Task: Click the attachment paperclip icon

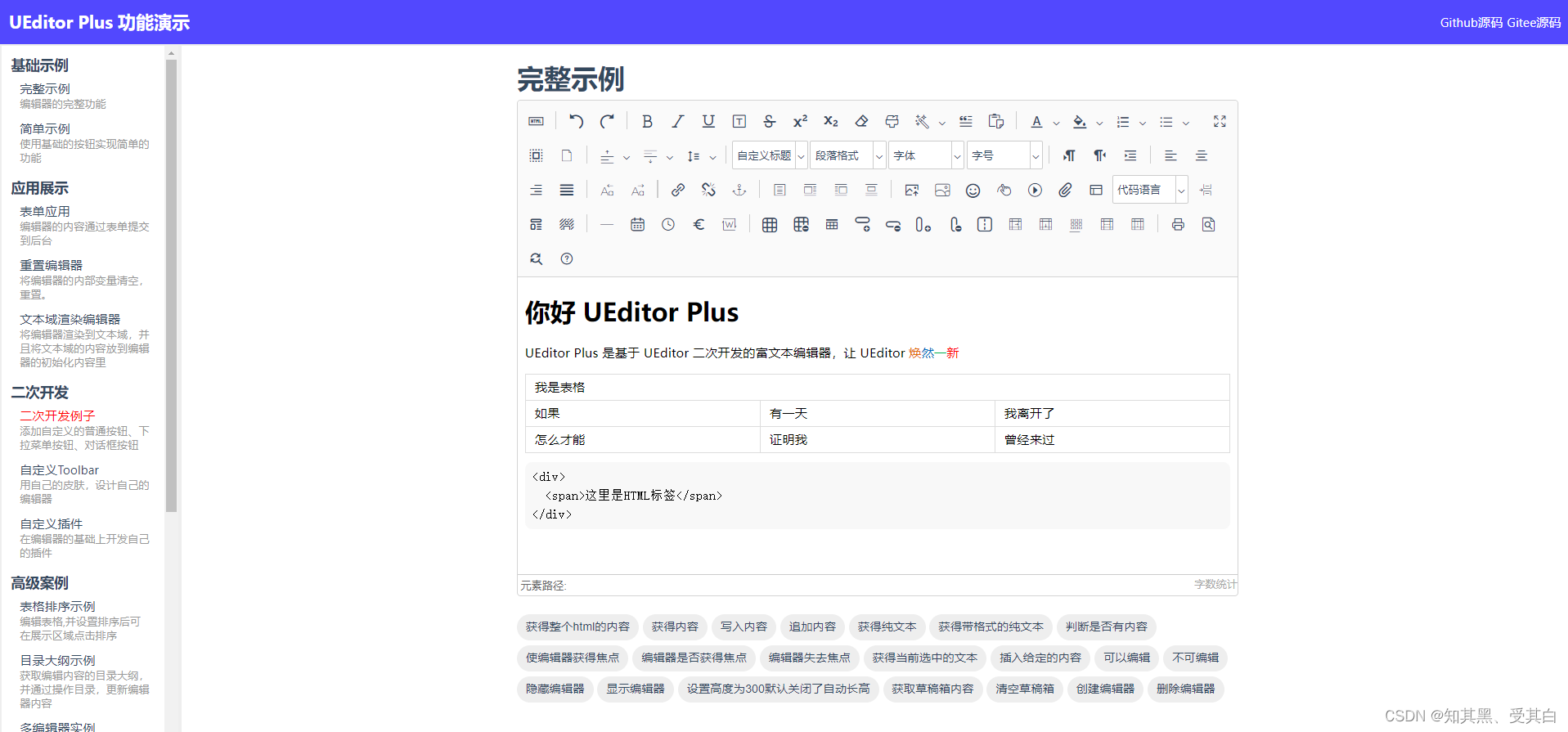Action: click(1065, 190)
